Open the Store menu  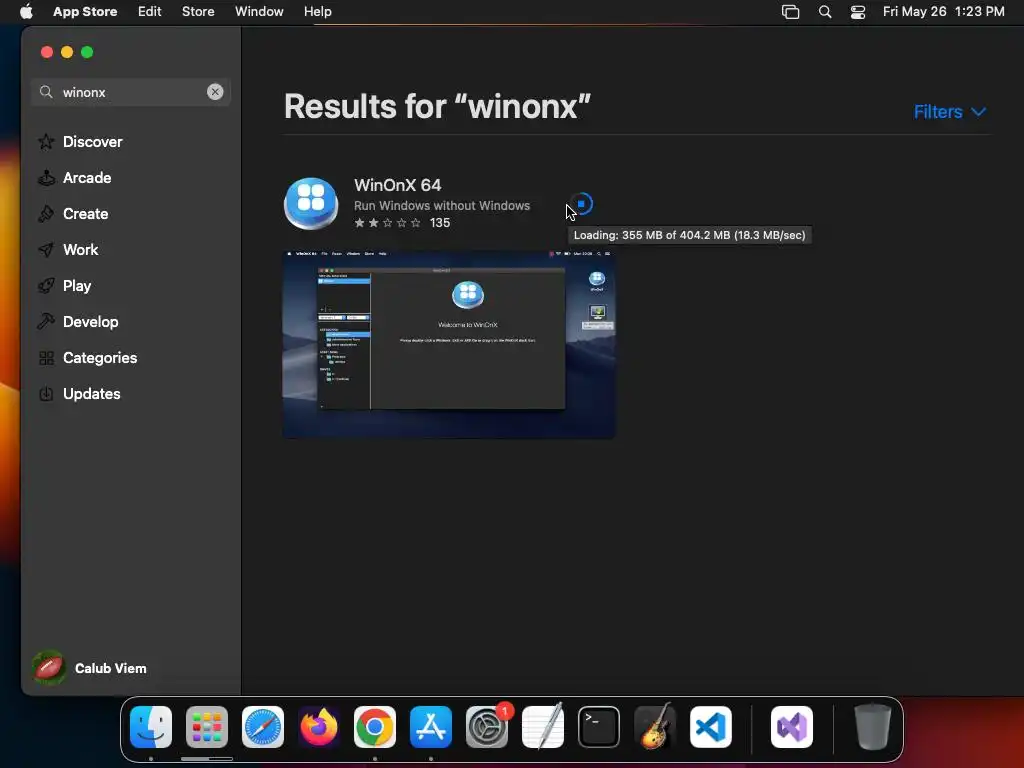[x=198, y=11]
